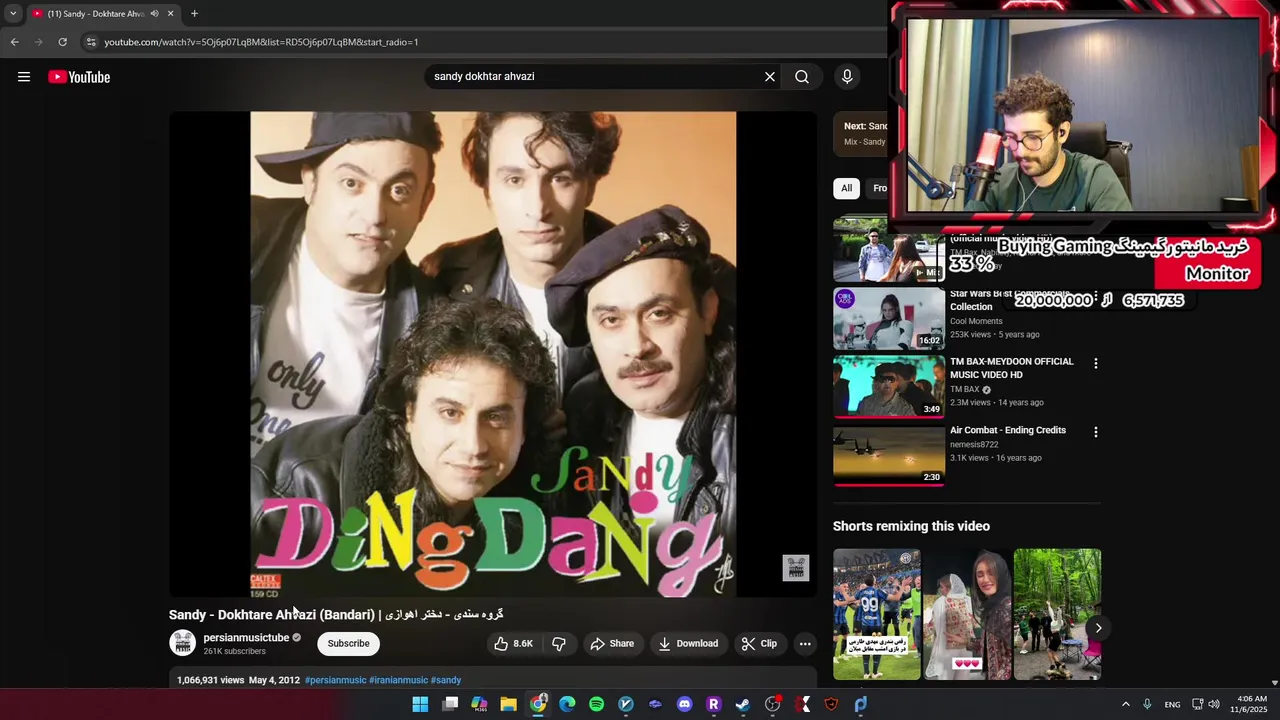Open options menu for TM BAX-MEYDOON video
The image size is (1280, 720).
1096,364
